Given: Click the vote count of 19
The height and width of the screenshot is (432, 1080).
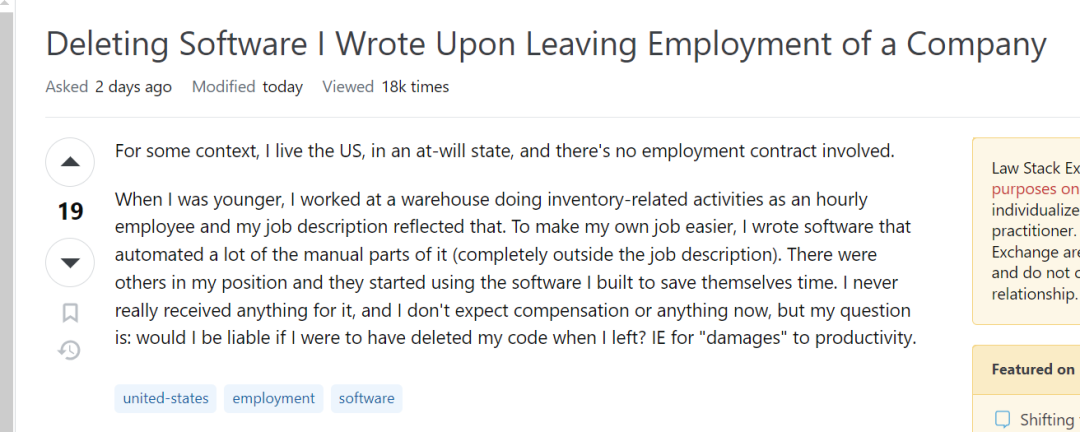Looking at the screenshot, I should pyautogui.click(x=70, y=212).
